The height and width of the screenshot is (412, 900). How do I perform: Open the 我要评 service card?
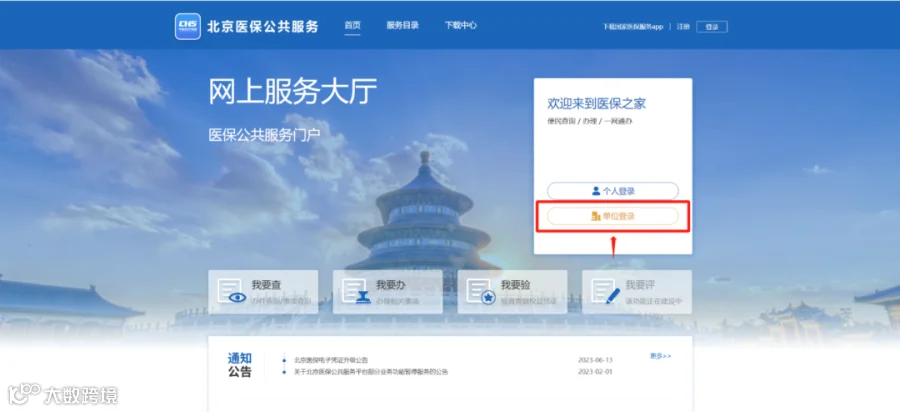(x=637, y=291)
